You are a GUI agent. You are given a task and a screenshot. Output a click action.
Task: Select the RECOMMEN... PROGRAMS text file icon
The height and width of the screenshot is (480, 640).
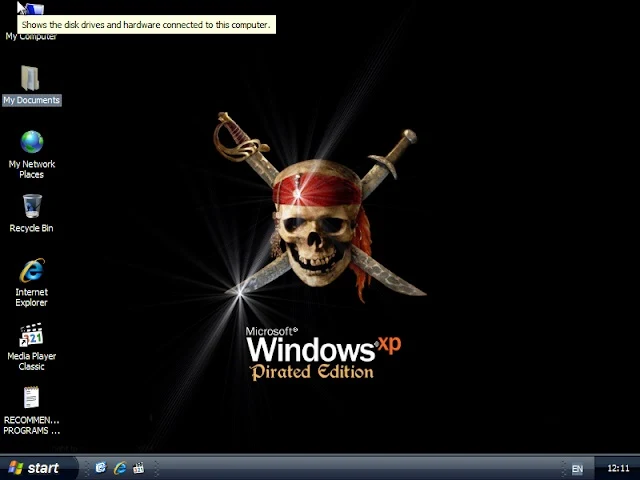point(31,398)
